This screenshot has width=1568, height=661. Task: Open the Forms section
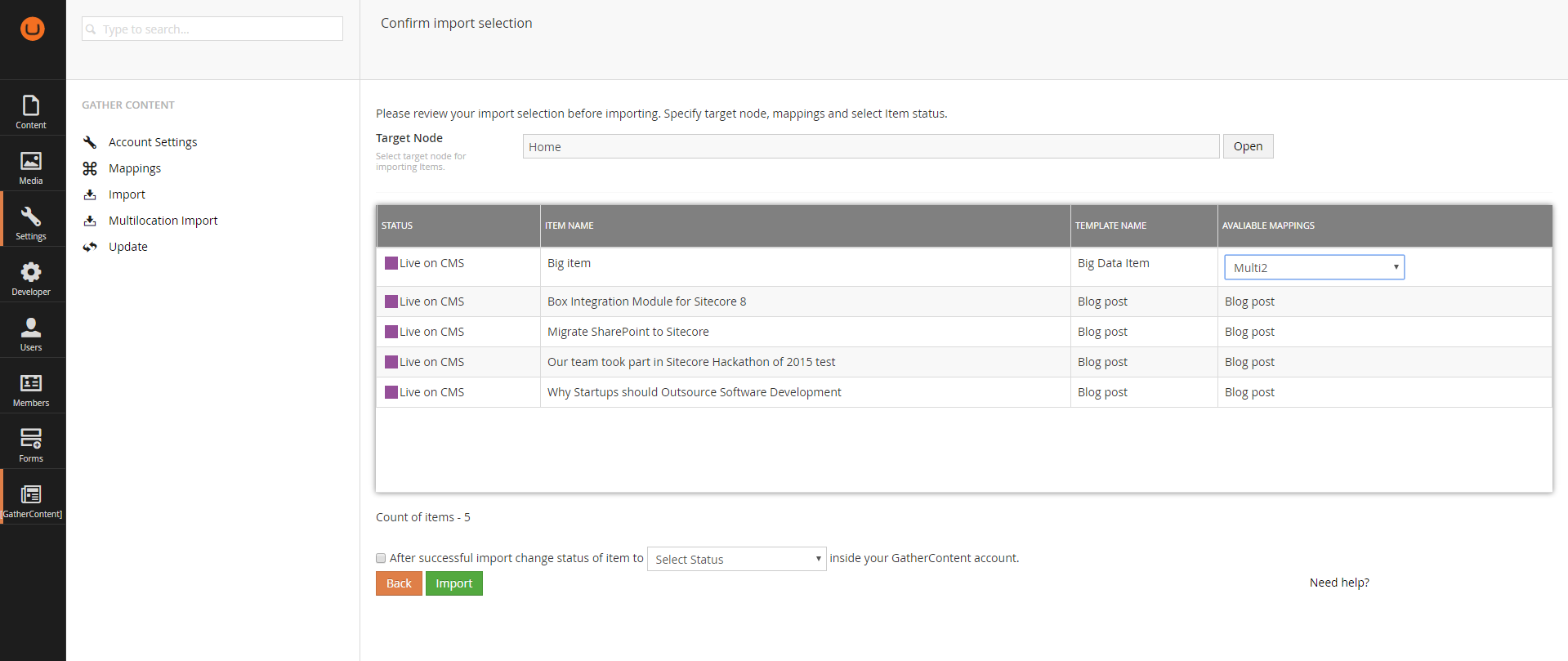click(x=31, y=444)
